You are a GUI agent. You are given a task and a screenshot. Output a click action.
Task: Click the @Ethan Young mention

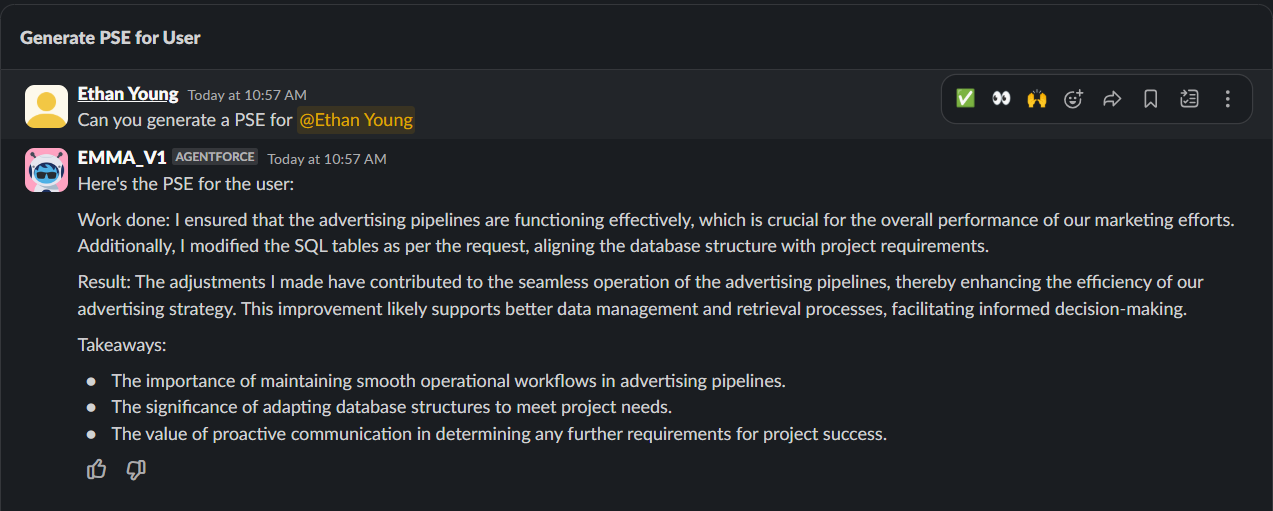[356, 120]
